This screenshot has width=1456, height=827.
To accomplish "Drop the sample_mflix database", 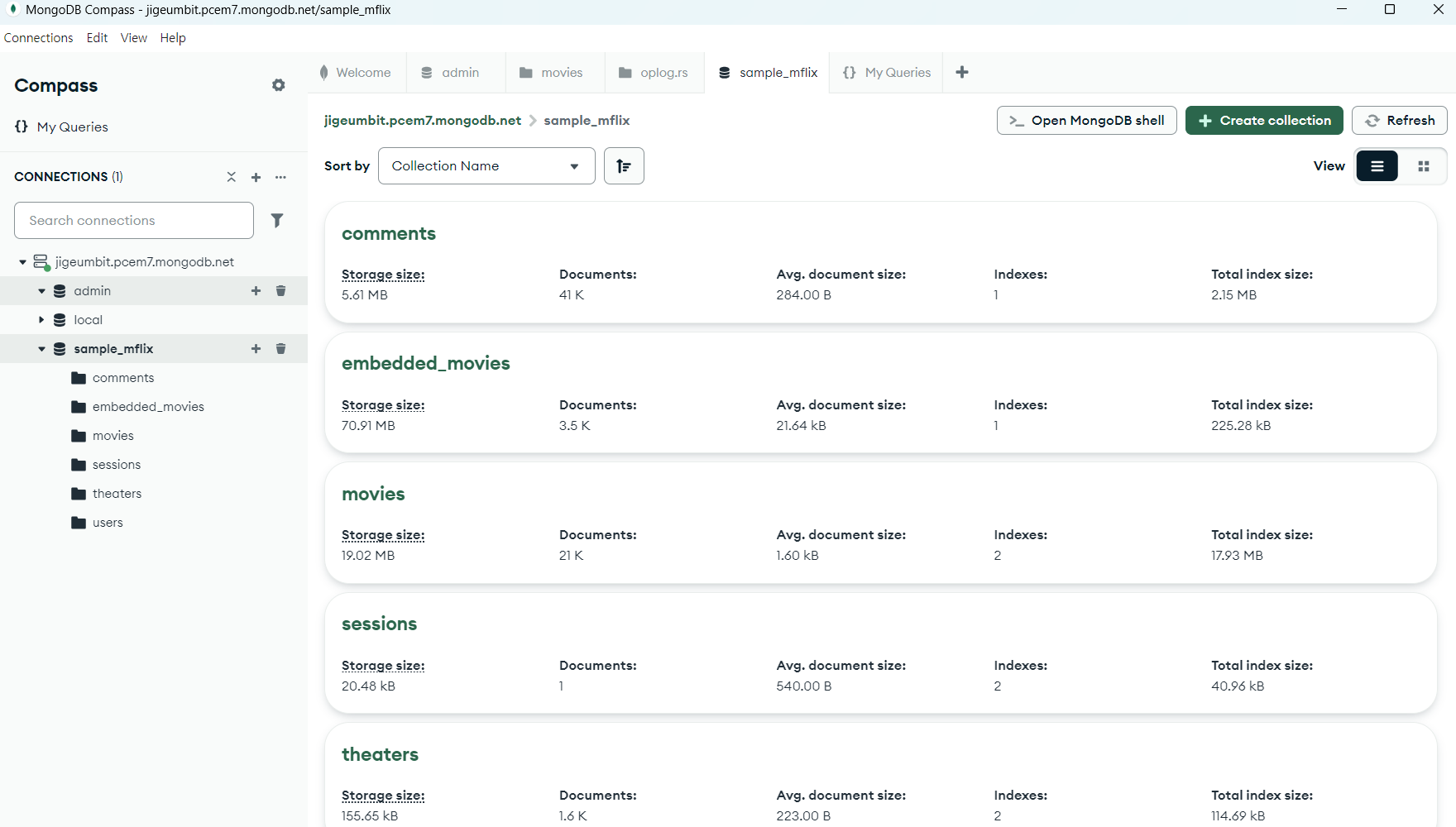I will click(x=281, y=349).
